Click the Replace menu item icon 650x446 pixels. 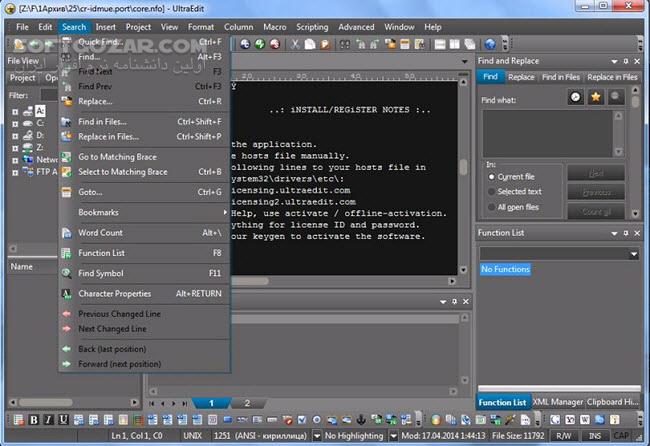click(66, 101)
